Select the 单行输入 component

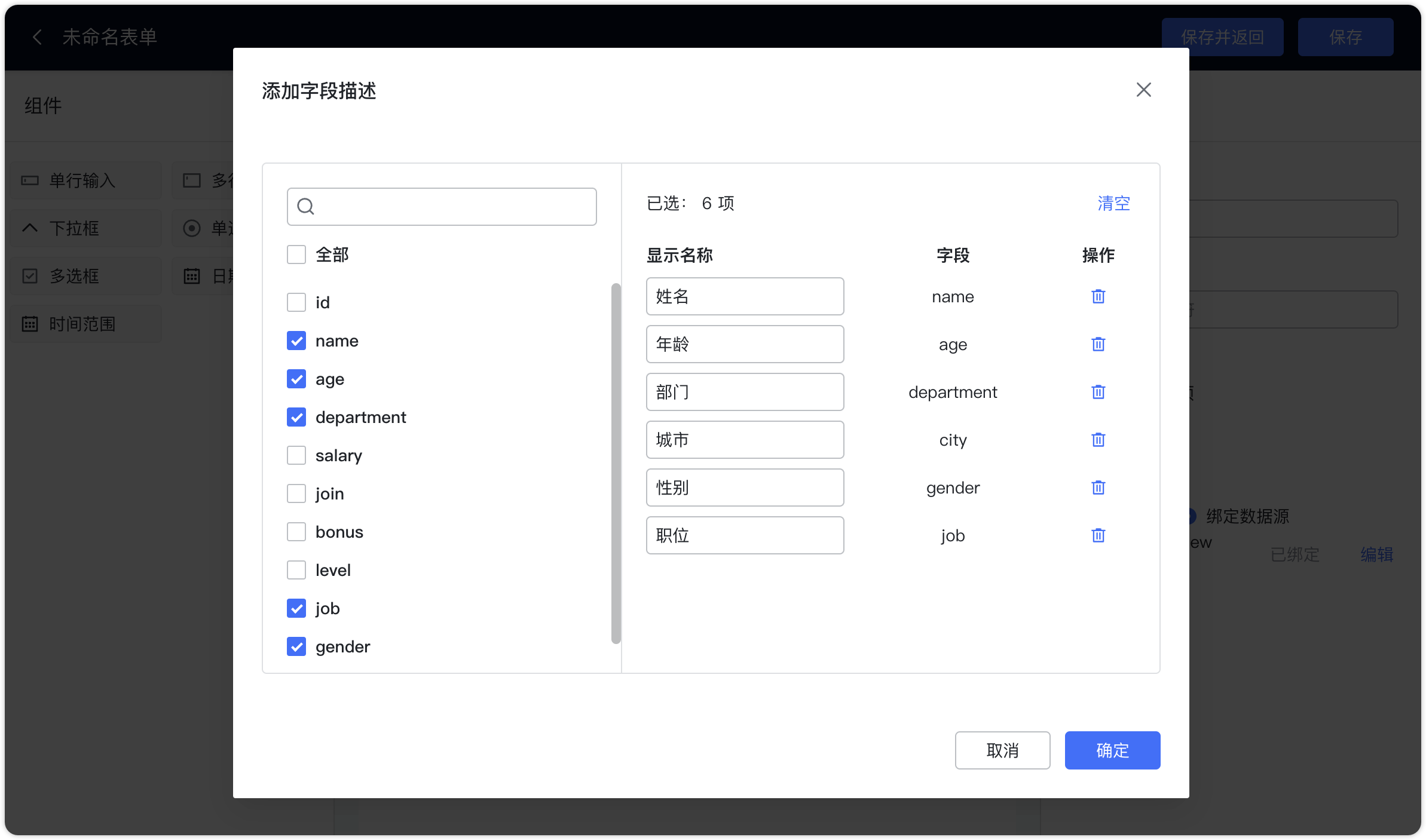[x=86, y=180]
